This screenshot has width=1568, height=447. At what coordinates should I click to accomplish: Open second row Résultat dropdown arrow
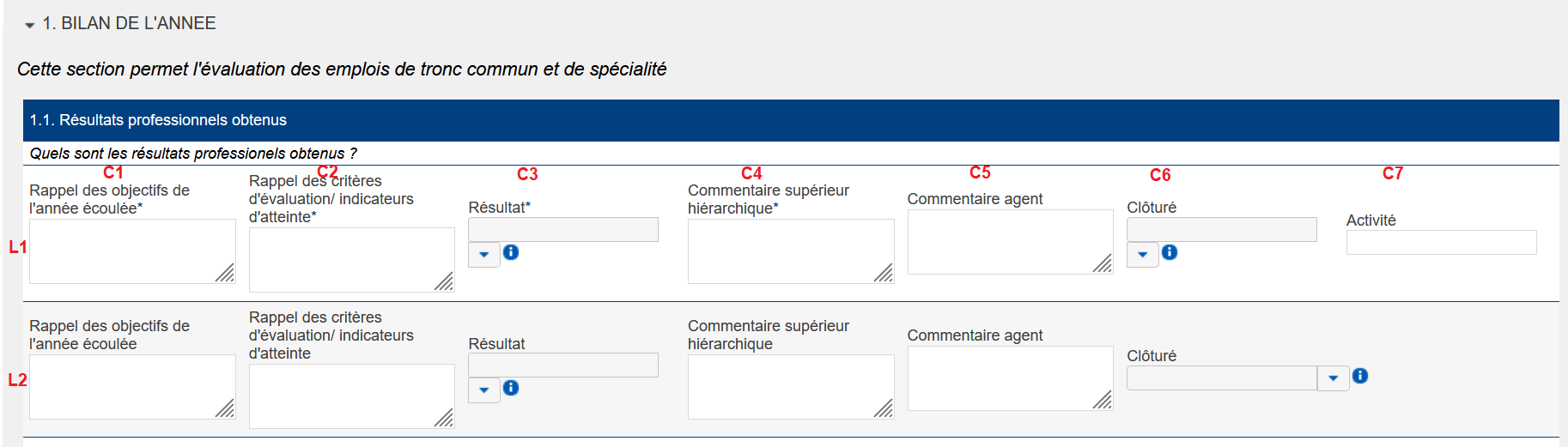point(484,390)
